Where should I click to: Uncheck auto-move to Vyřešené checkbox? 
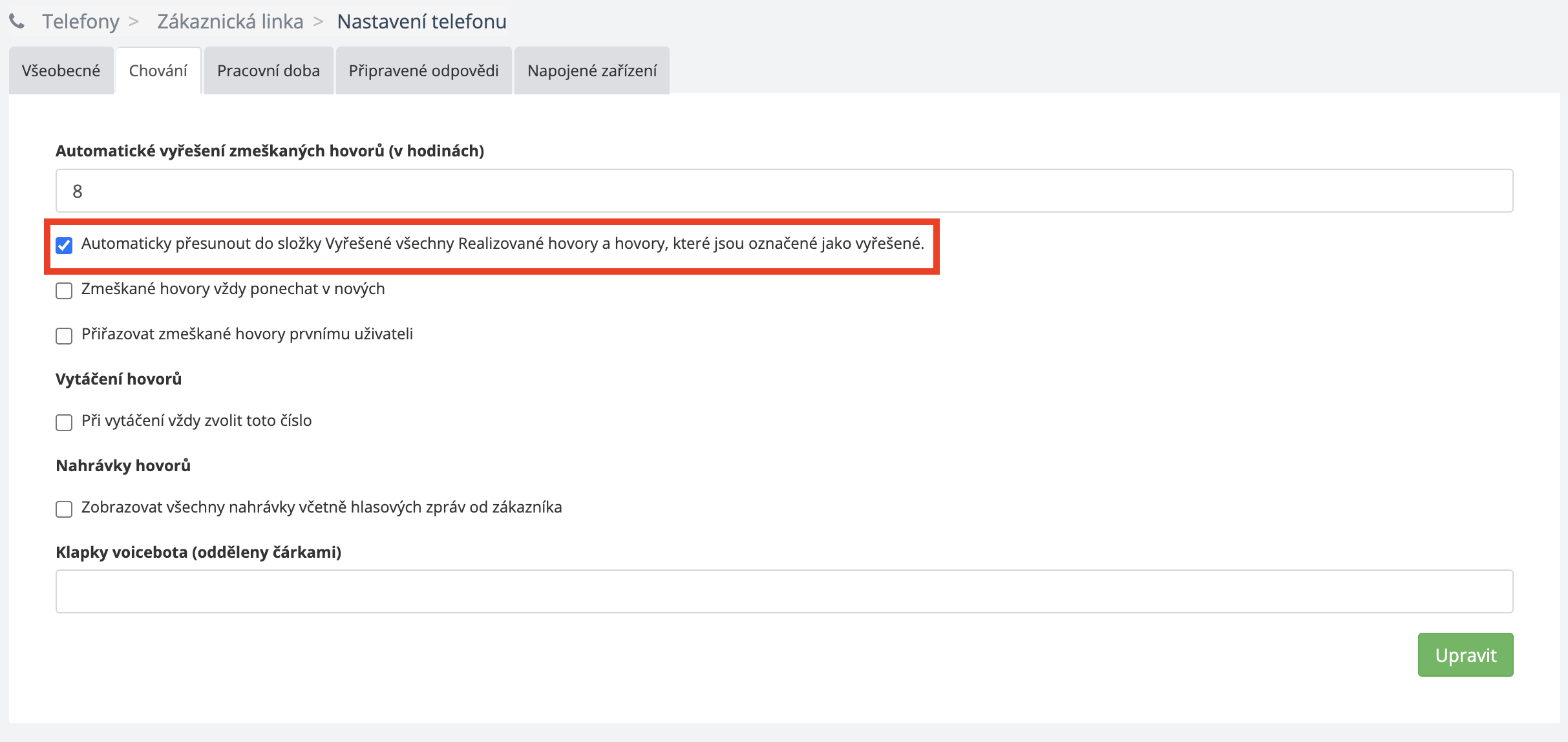coord(64,245)
